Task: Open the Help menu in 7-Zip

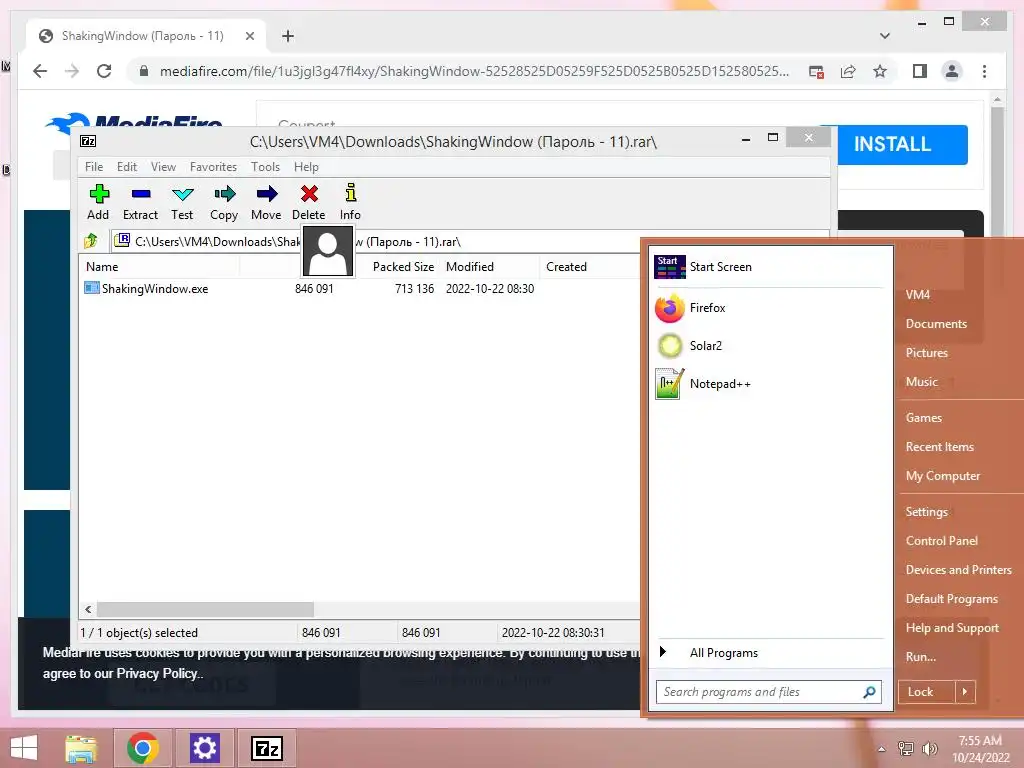Action: pos(306,167)
